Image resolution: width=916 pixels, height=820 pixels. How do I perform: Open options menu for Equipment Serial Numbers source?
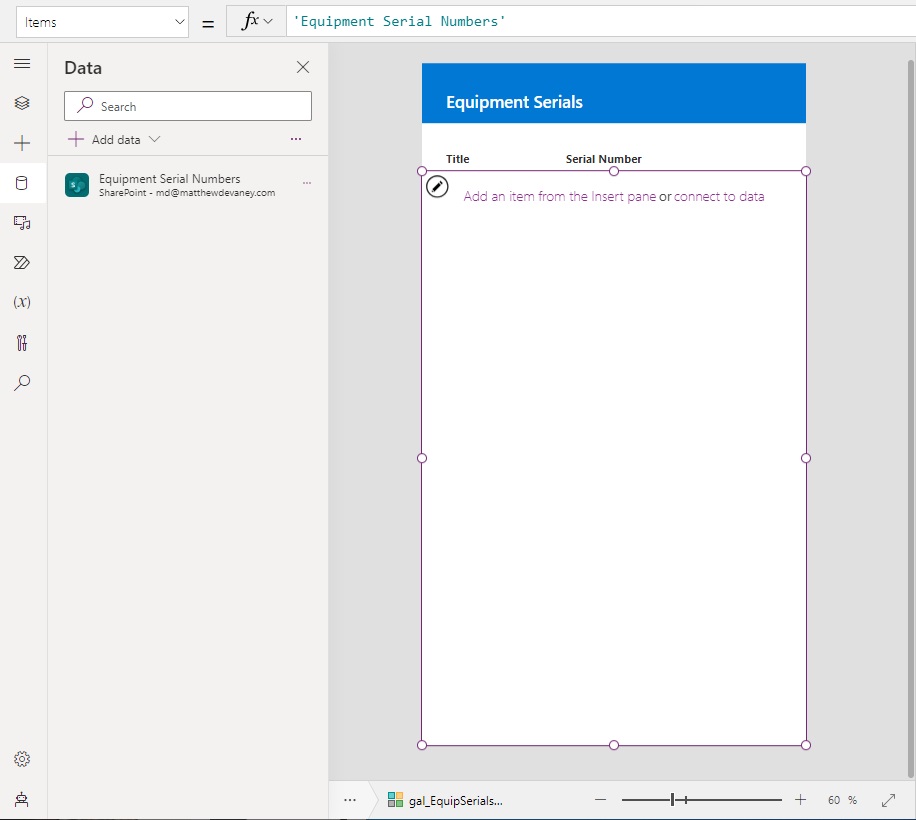coord(307,183)
